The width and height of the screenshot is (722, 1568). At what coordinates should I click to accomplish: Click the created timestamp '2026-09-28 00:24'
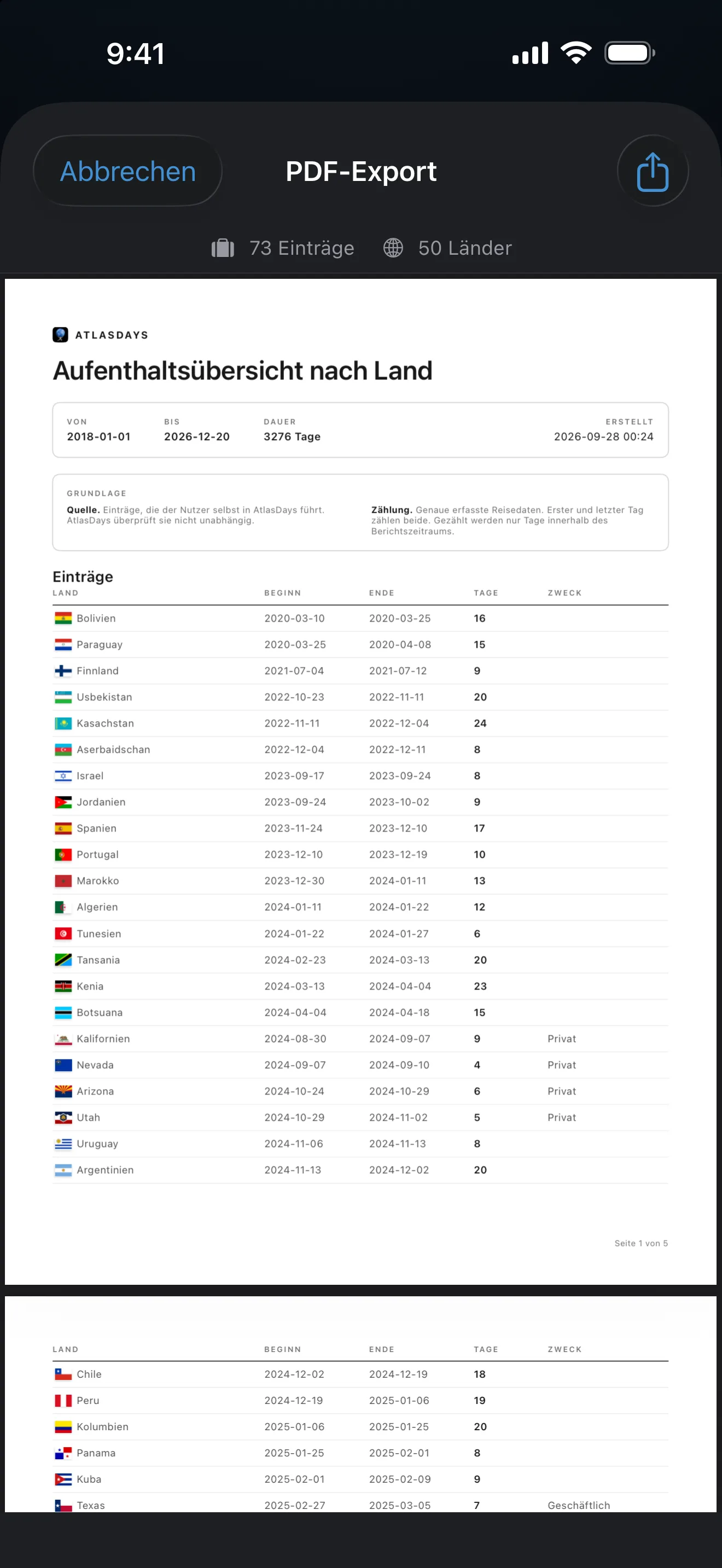(604, 436)
